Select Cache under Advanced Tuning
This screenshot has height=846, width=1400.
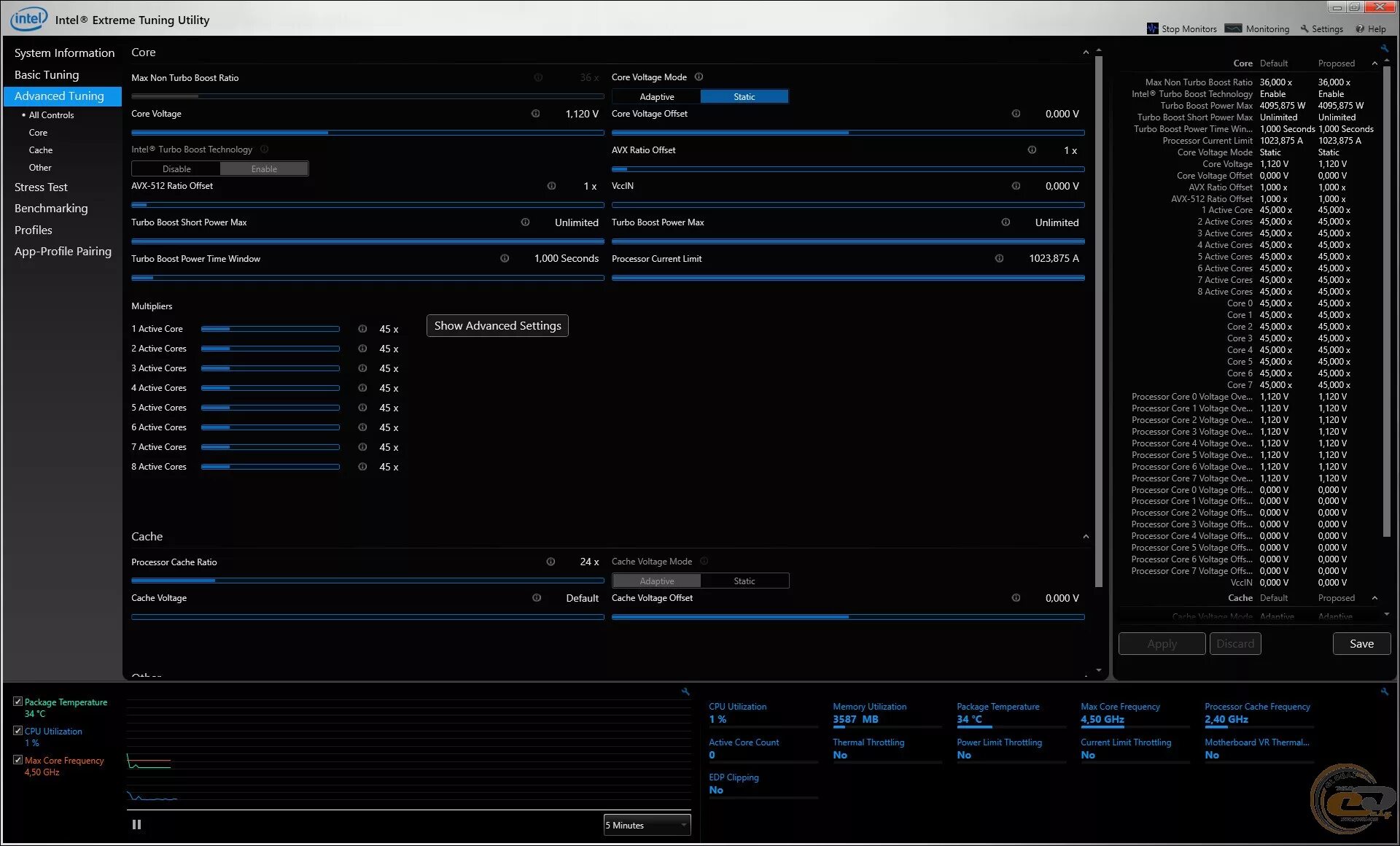[x=41, y=150]
